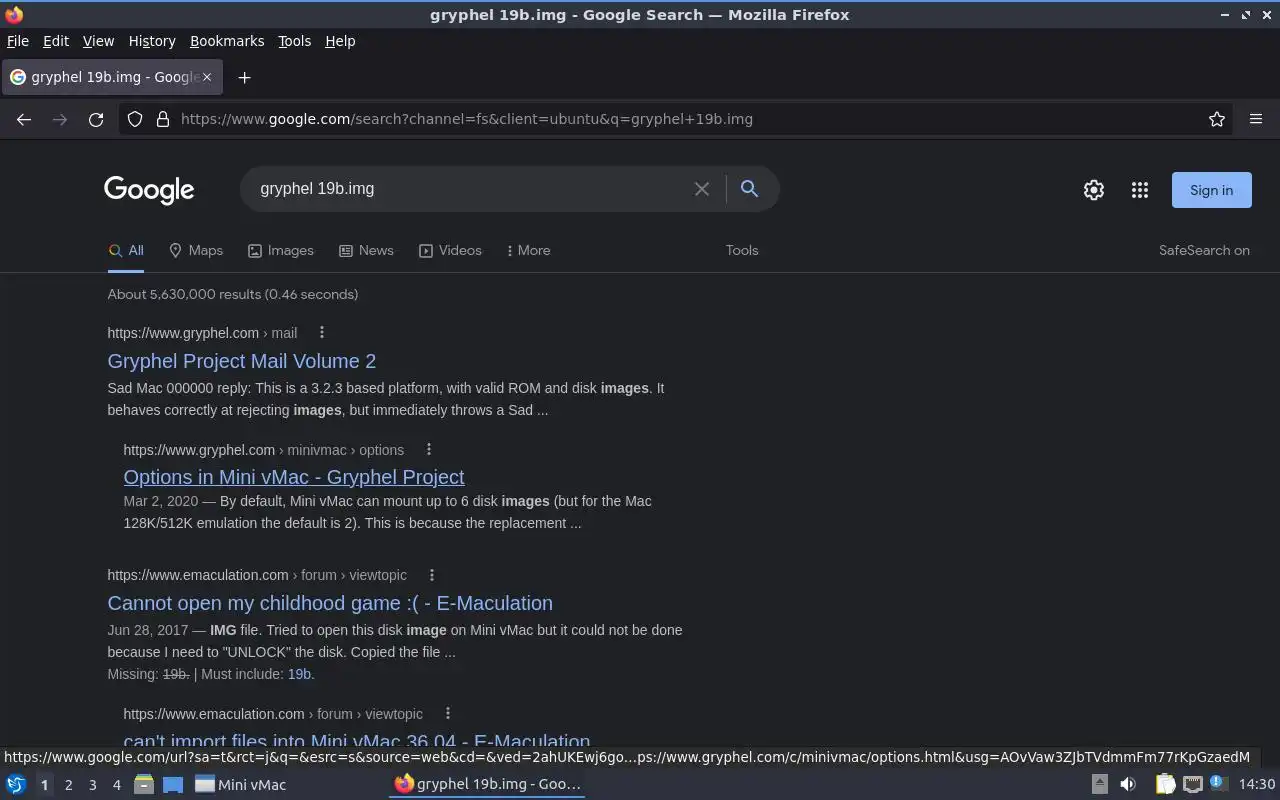Open the Edit menu
Screen dimensions: 1280x800
56,41
